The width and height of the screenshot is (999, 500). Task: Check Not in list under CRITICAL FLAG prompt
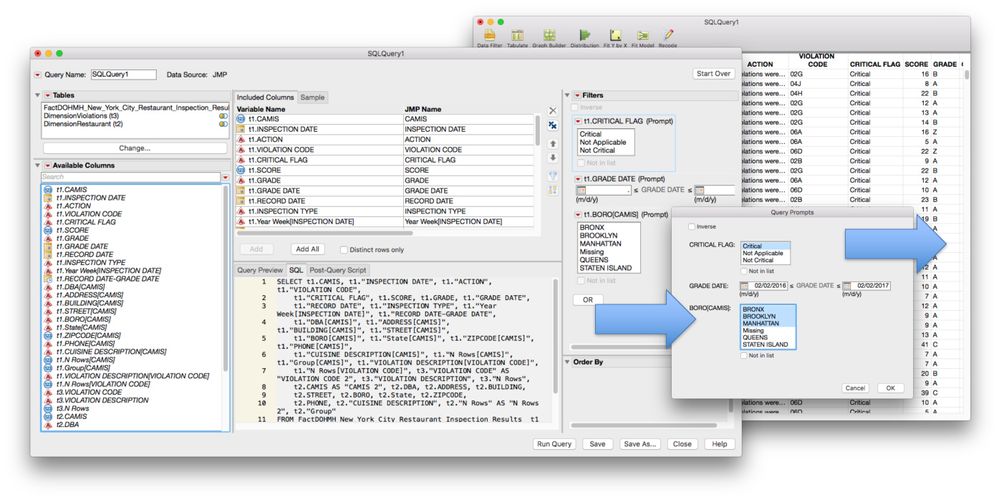pyautogui.click(x=744, y=271)
